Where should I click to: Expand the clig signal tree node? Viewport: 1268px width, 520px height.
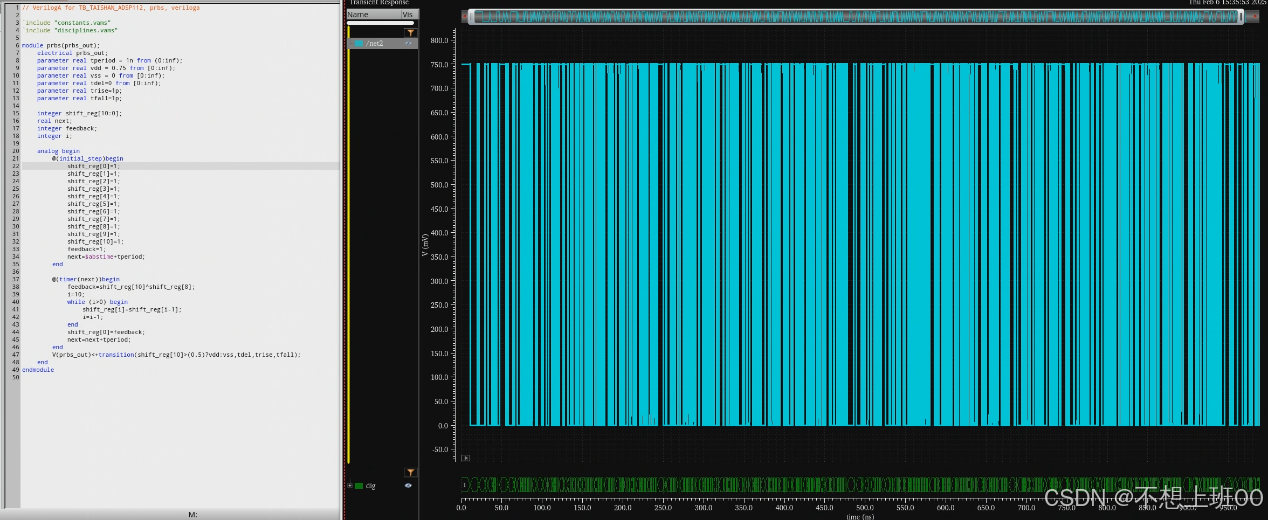coord(350,484)
